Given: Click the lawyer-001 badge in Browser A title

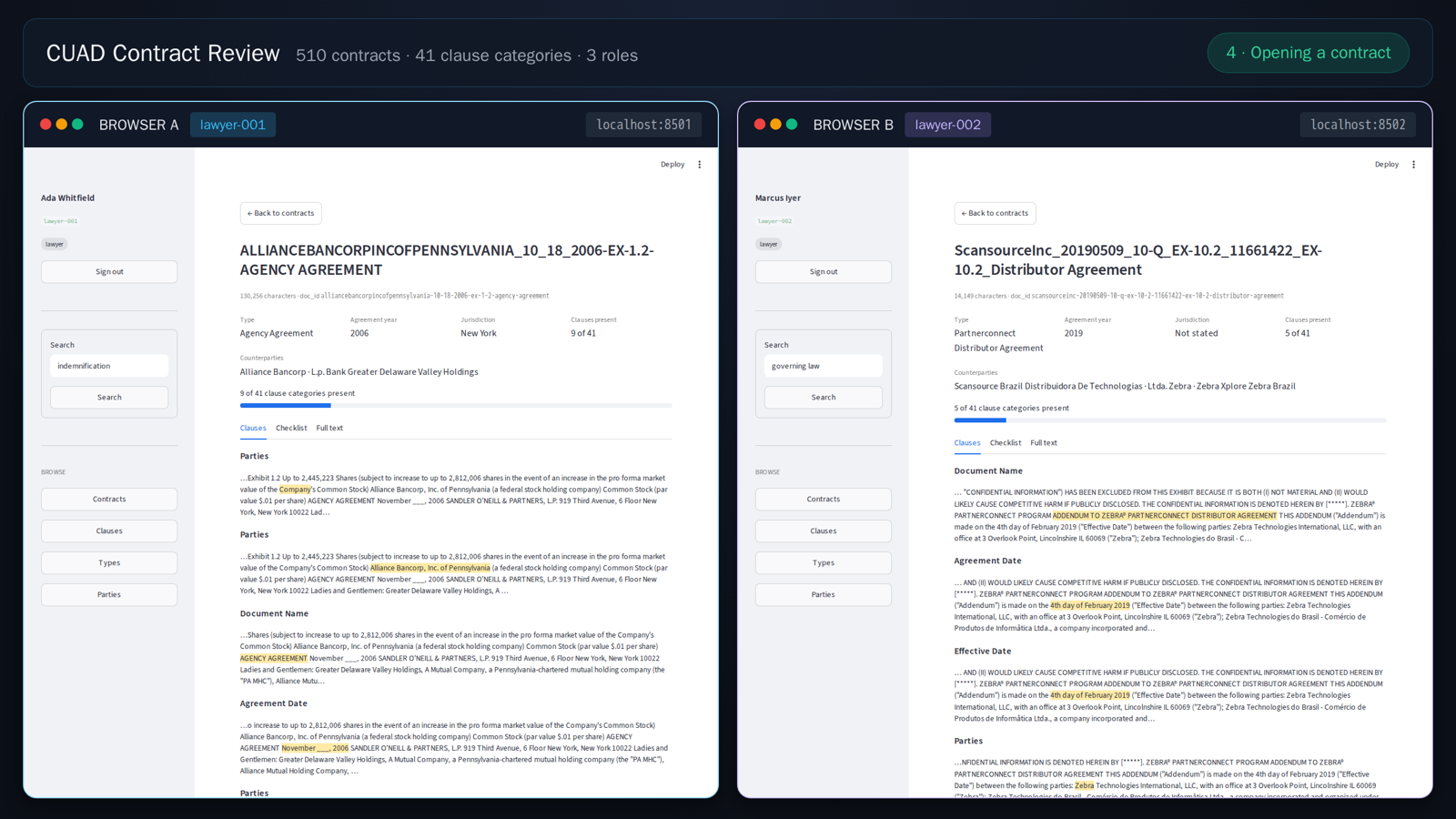Looking at the screenshot, I should click(233, 125).
